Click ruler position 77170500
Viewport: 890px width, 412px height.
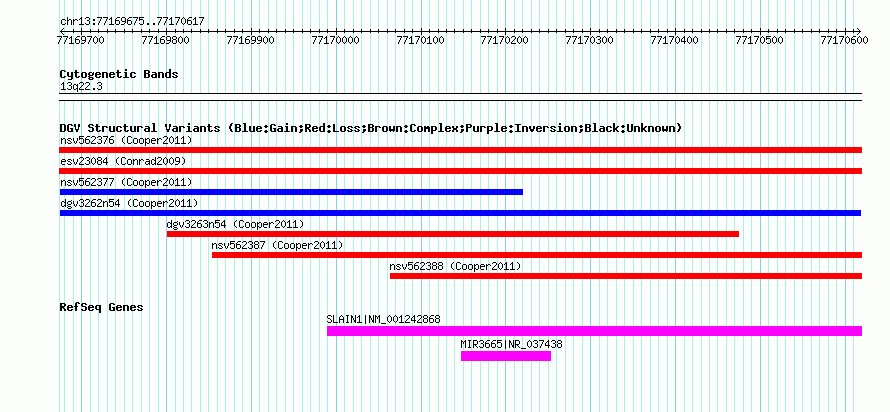759,40
